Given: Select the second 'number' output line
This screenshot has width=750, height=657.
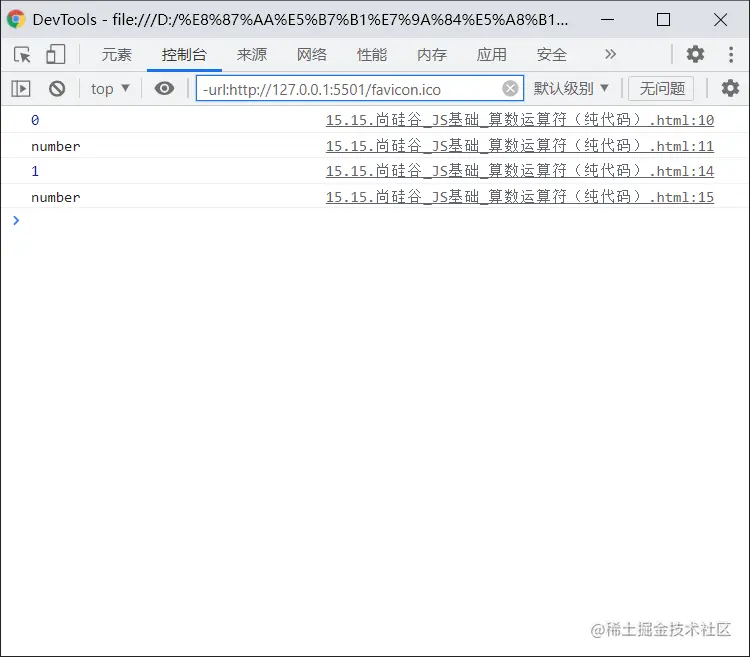Looking at the screenshot, I should pyautogui.click(x=55, y=197).
